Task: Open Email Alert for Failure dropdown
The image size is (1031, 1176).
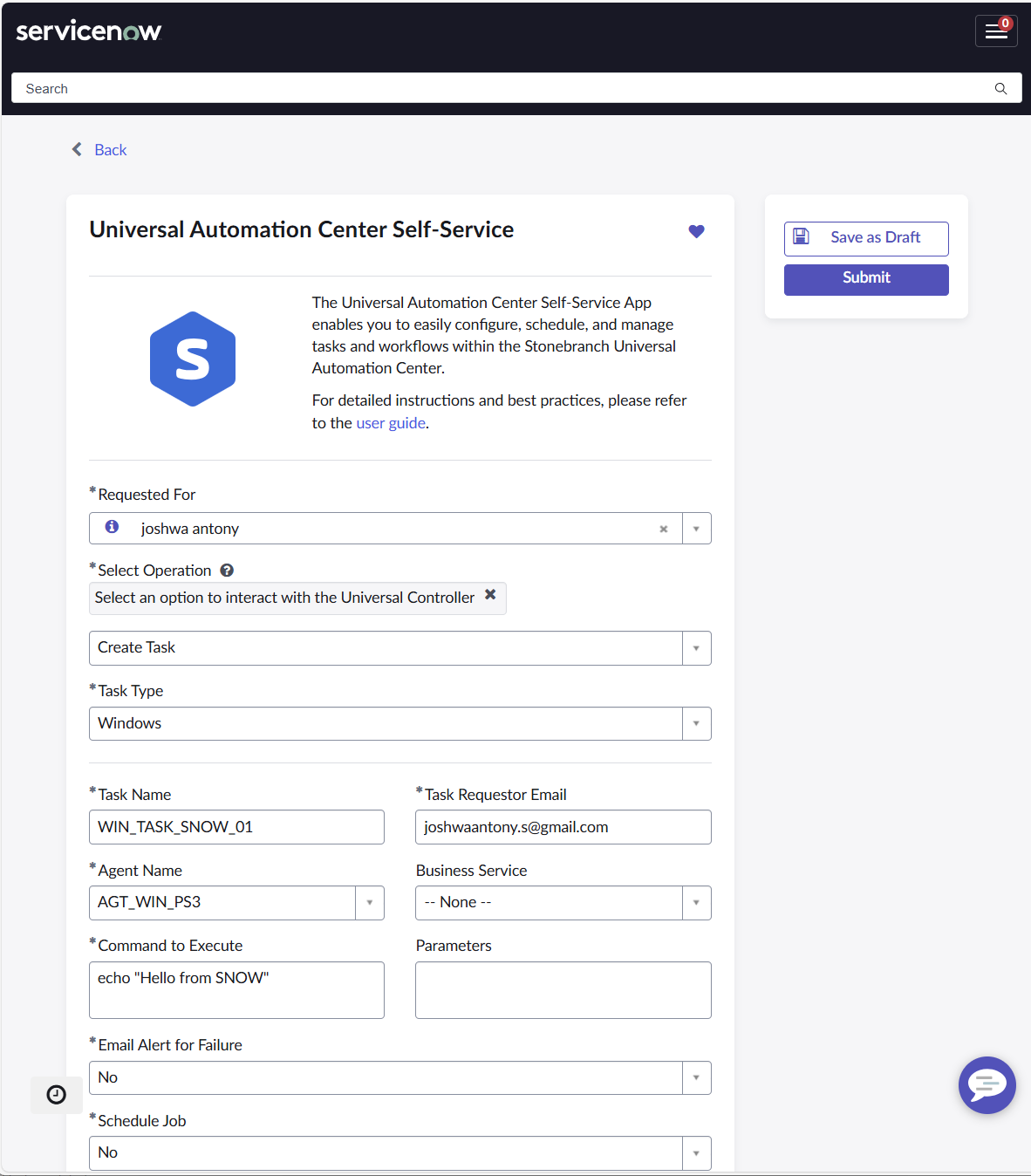Action: (x=400, y=1077)
